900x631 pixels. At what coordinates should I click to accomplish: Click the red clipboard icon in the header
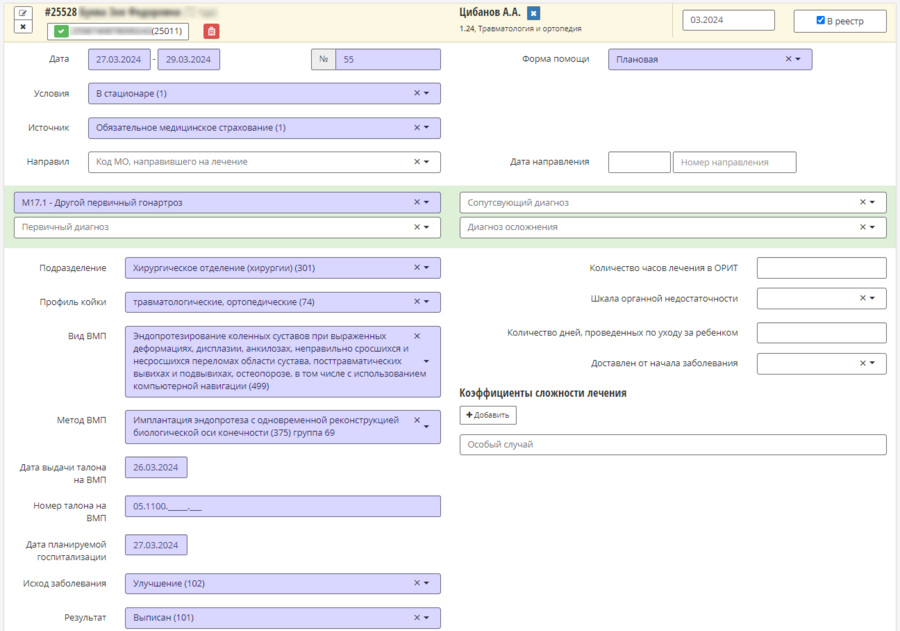coord(211,32)
